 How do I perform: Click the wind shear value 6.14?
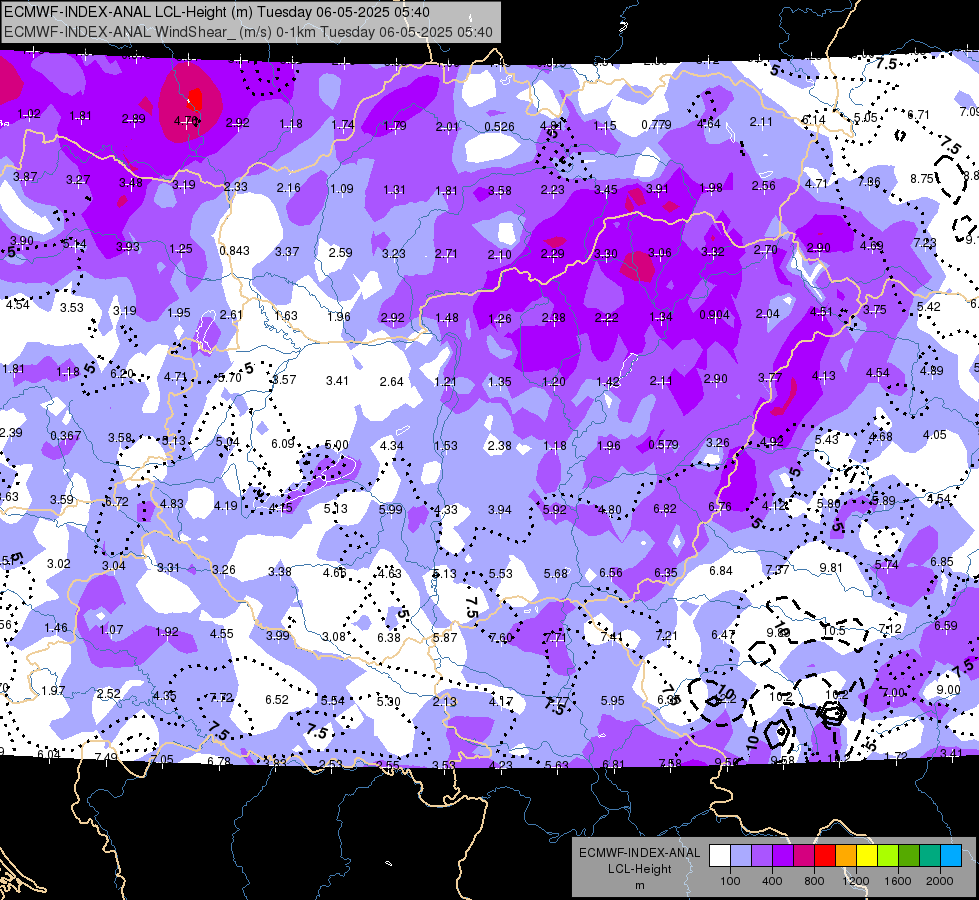[814, 119]
